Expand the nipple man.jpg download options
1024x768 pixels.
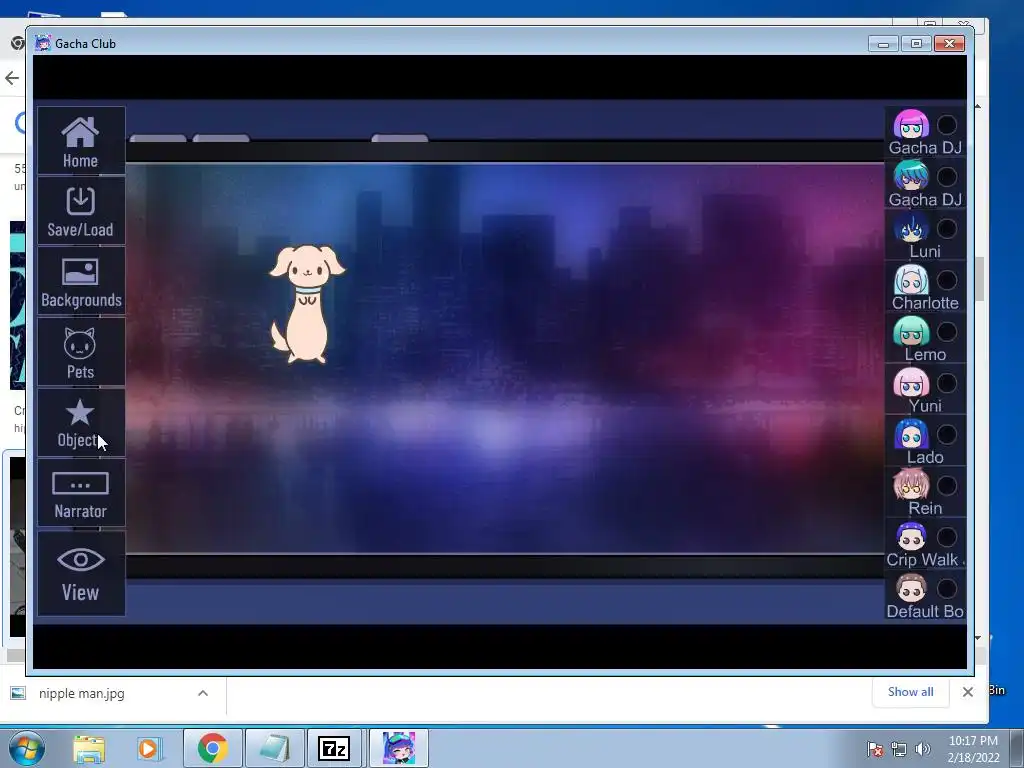(203, 694)
